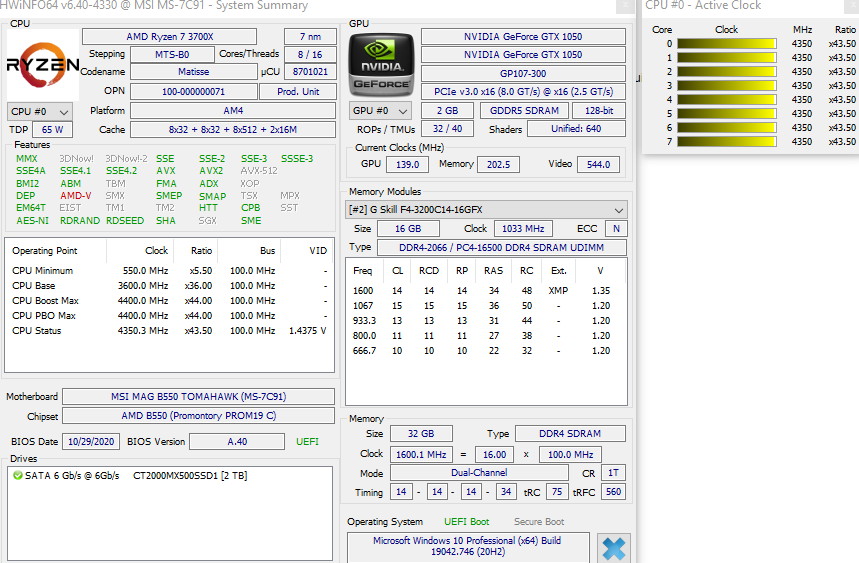Open the GPU #0 selector dropdown
This screenshot has height=563, width=859.
point(381,111)
